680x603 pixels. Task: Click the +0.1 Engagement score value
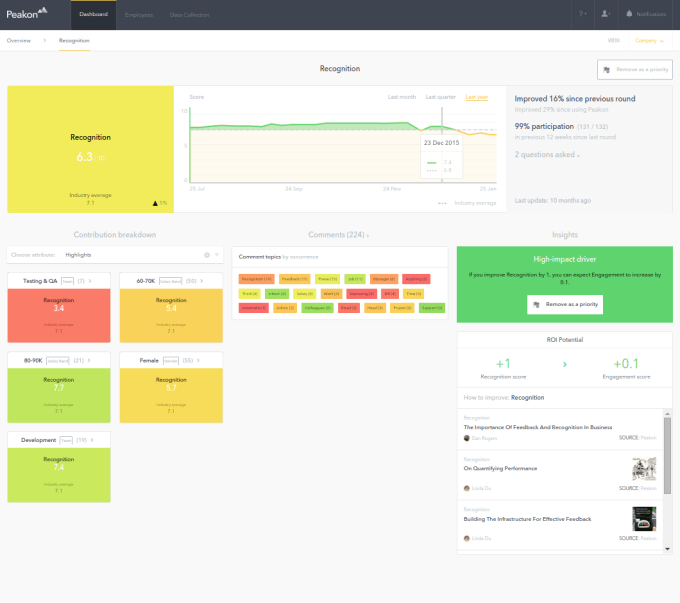coord(626,364)
